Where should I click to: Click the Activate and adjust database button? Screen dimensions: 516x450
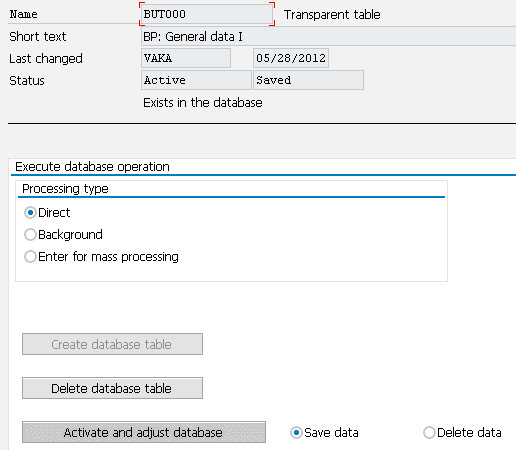144,432
